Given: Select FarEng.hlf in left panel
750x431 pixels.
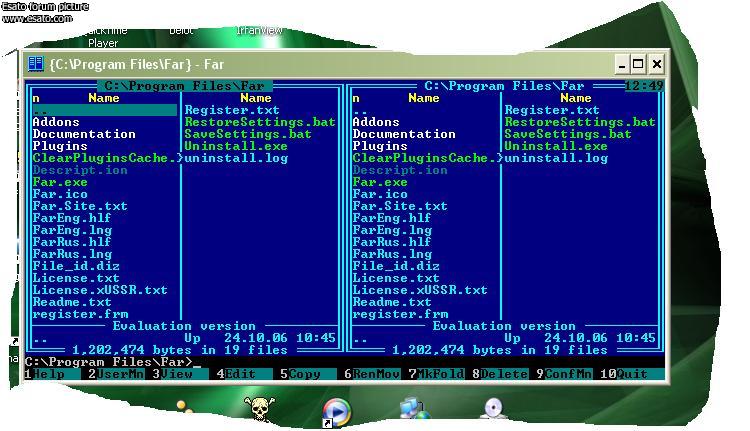Looking at the screenshot, I should [72, 218].
